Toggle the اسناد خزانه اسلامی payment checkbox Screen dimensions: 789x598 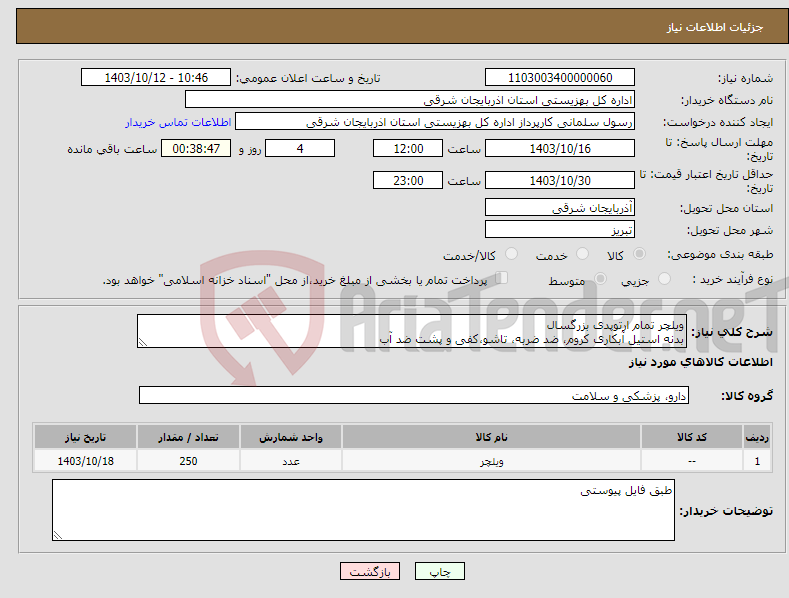point(502,278)
